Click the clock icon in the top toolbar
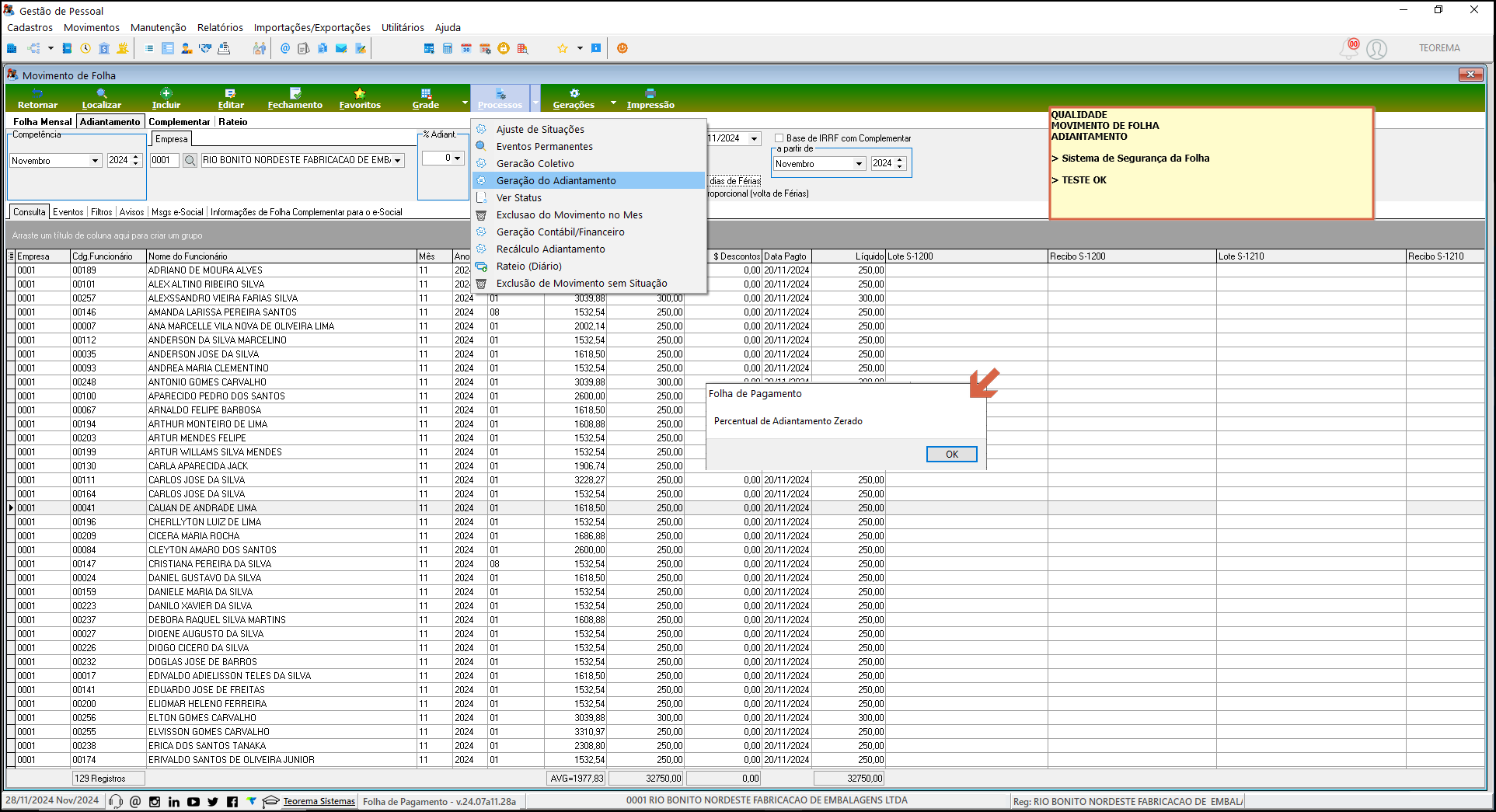 pos(85,48)
